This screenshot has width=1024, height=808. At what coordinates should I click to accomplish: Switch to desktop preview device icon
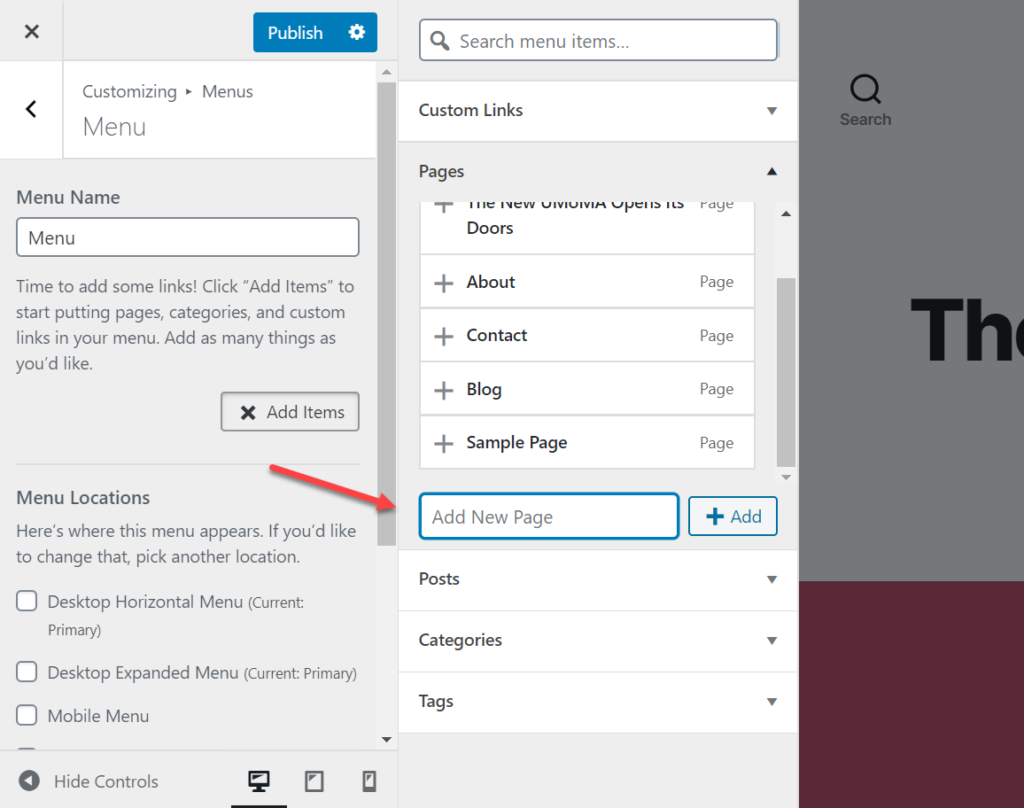(259, 781)
